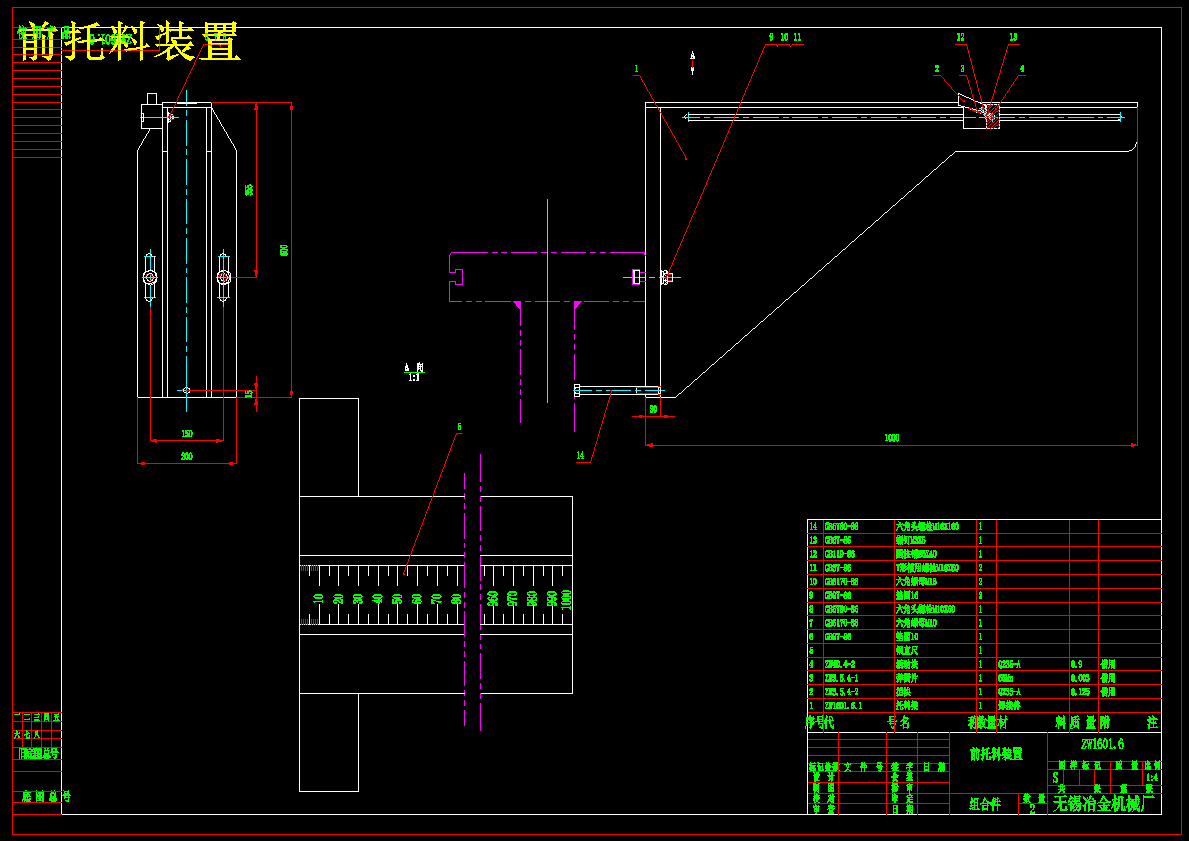Click the ruler graduation labeled 970
Viewport: 1189px width, 841px height.
click(x=512, y=599)
